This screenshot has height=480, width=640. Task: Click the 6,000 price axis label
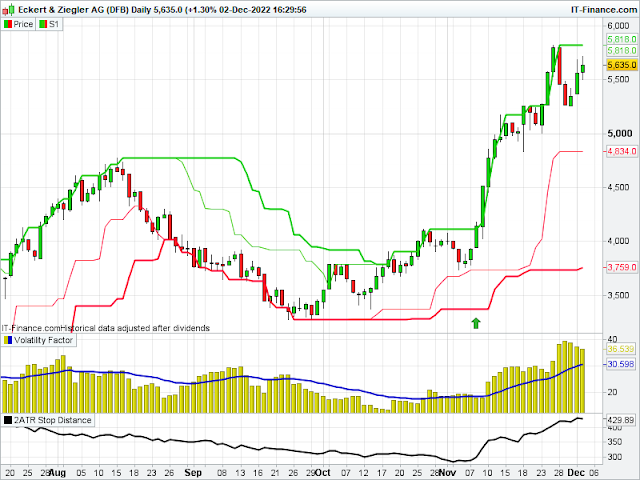coord(618,26)
